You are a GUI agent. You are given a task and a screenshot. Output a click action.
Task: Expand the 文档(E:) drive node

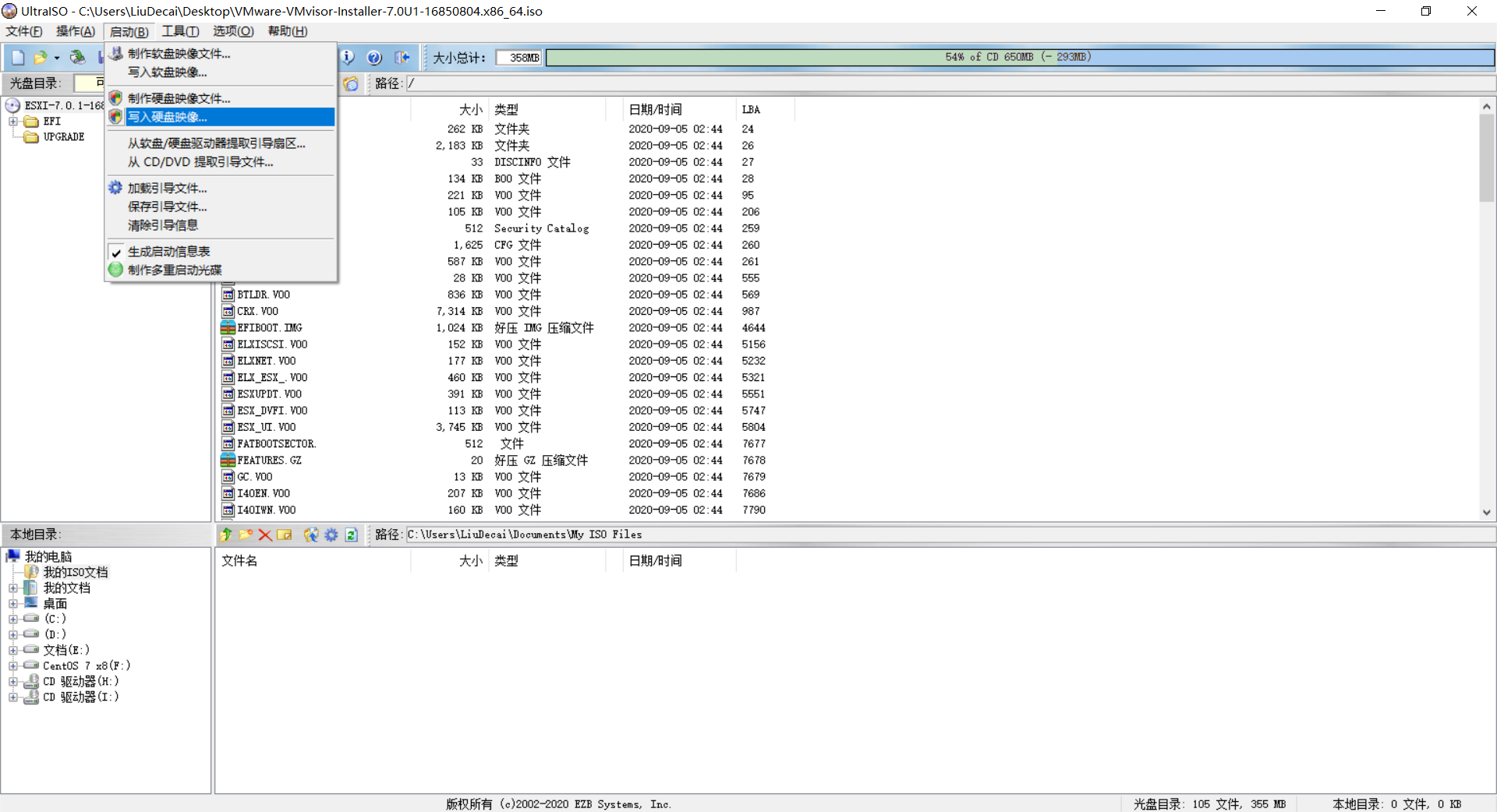13,651
